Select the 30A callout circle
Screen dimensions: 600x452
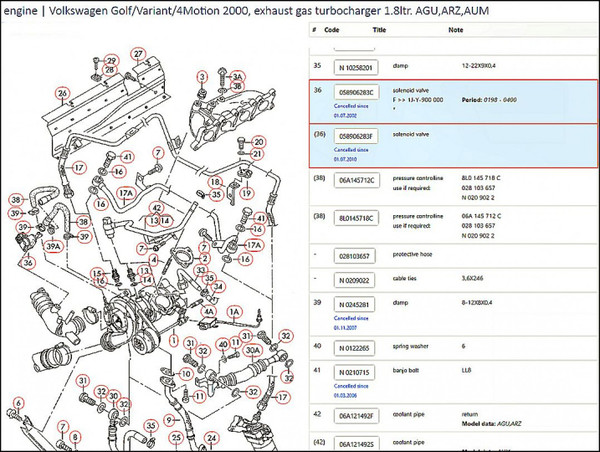tap(254, 350)
